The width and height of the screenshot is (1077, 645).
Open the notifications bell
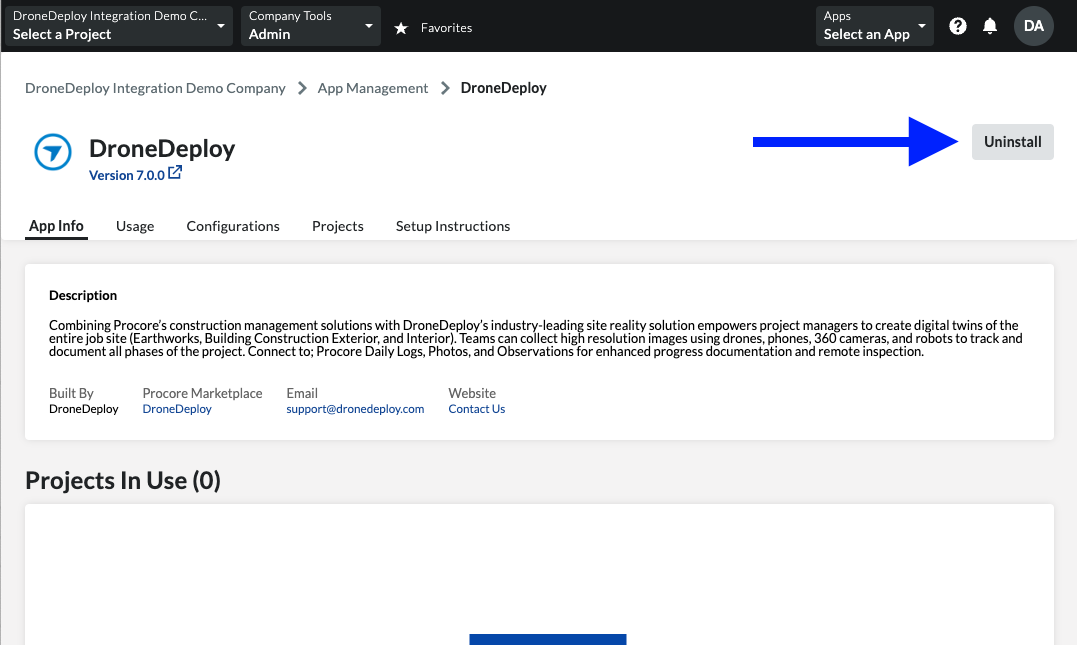click(x=990, y=26)
